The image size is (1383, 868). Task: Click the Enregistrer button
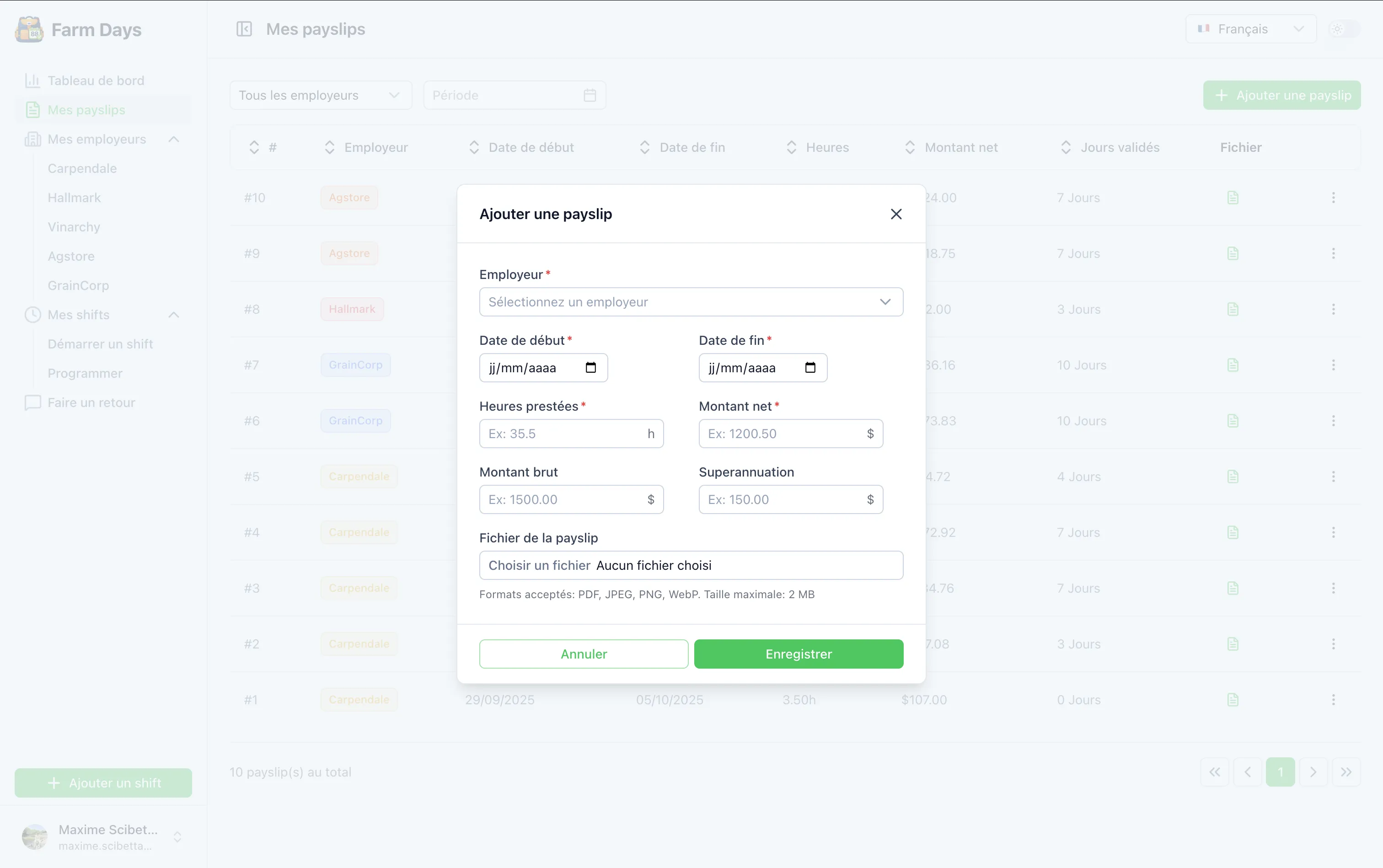tap(798, 654)
